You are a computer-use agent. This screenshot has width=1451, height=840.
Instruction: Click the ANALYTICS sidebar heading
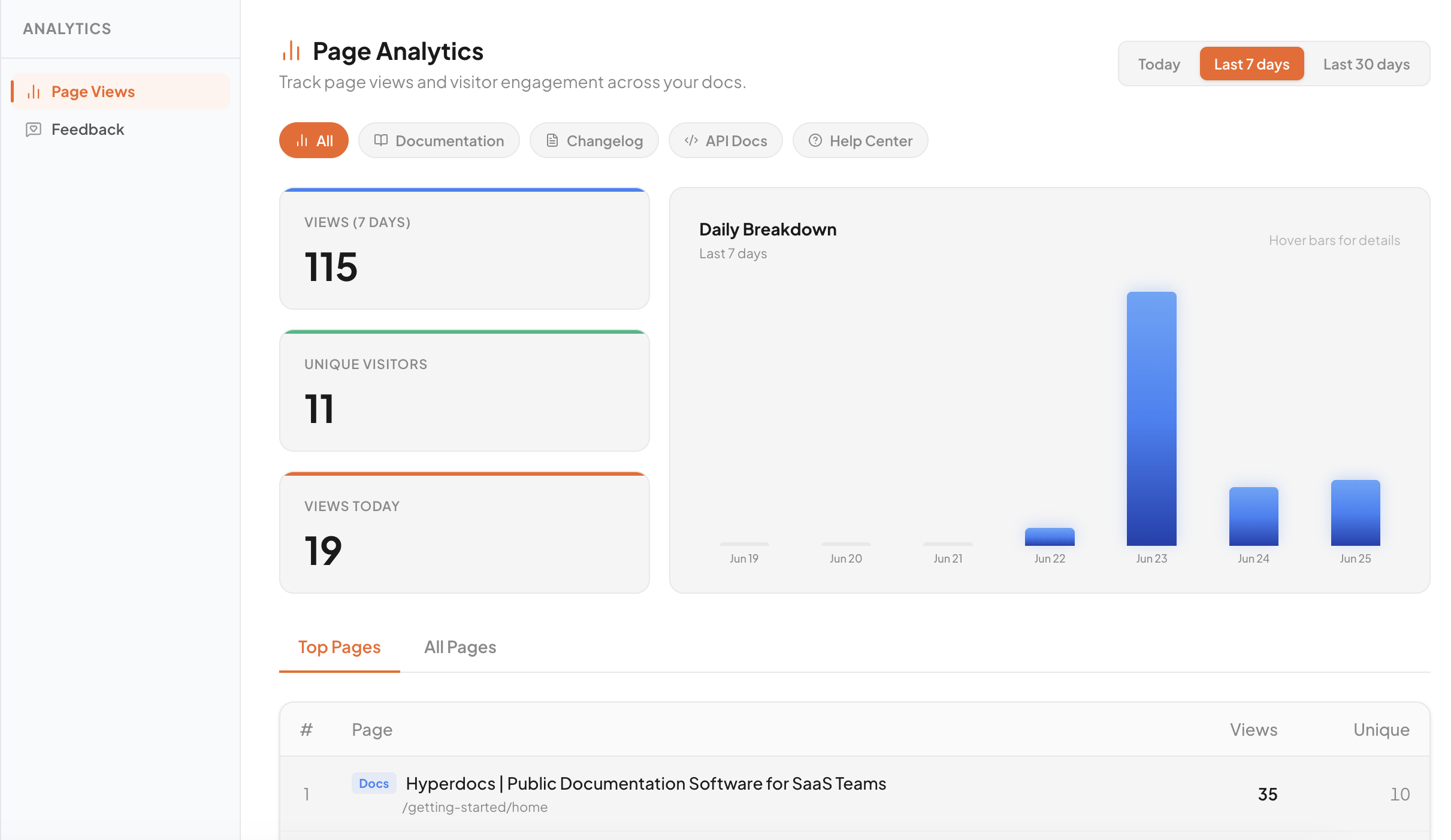[x=67, y=29]
